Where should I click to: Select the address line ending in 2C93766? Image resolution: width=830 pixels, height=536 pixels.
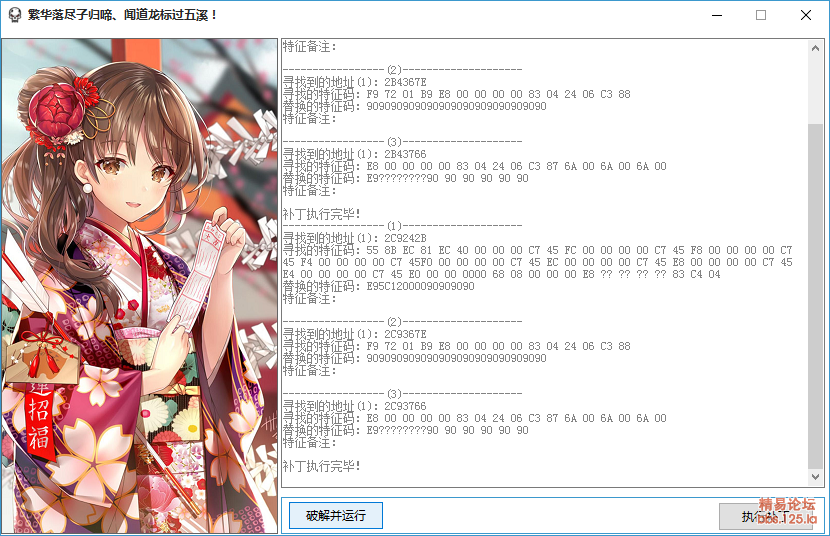[x=354, y=406]
